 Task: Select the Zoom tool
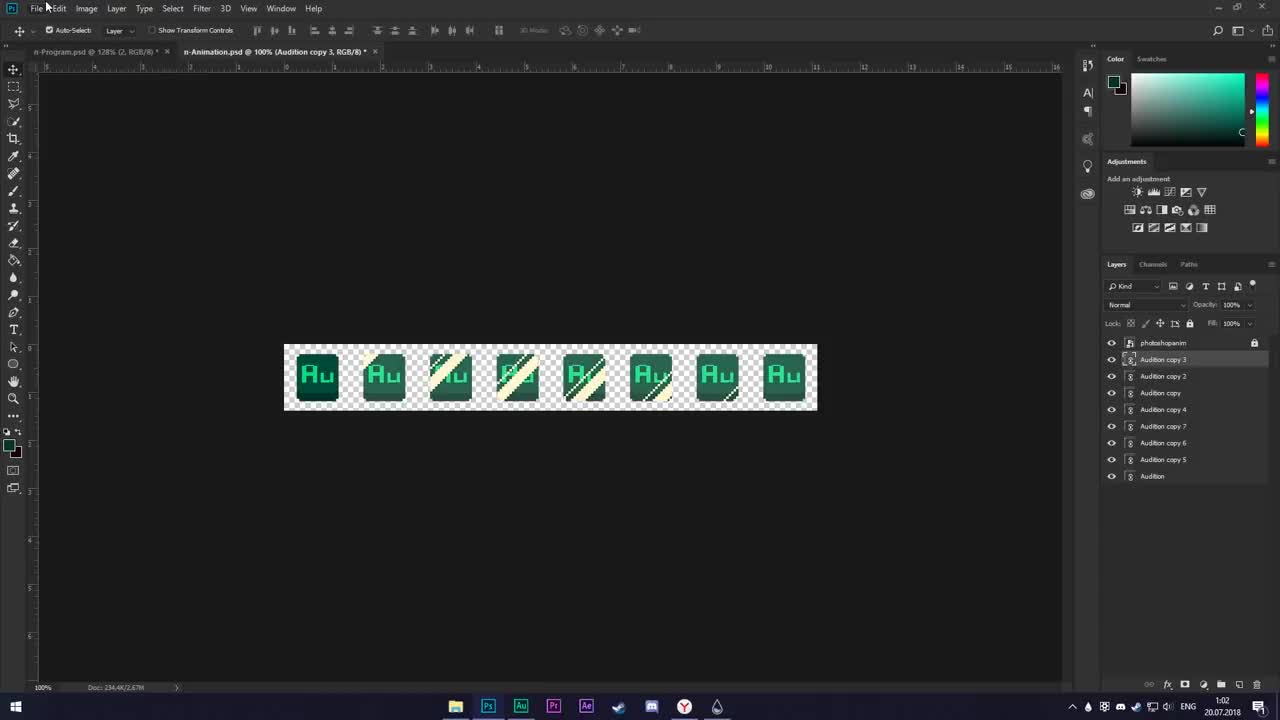click(14, 398)
